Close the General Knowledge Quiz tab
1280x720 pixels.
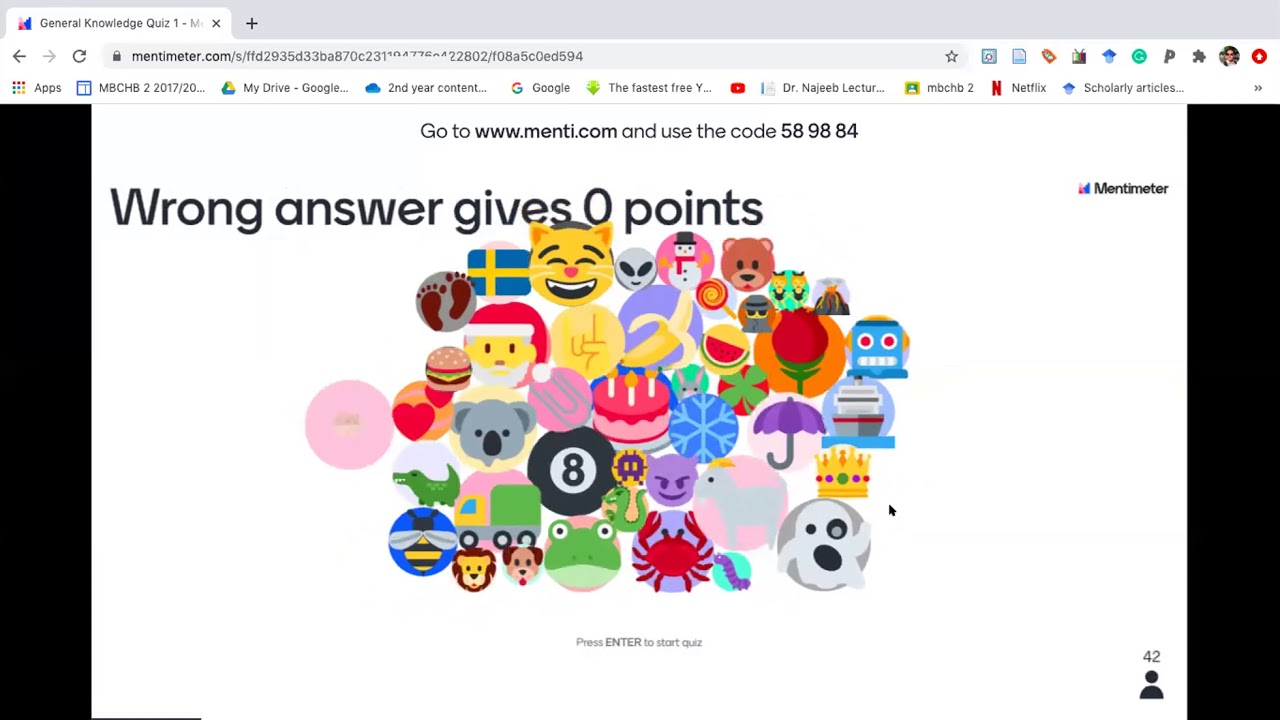coord(216,23)
